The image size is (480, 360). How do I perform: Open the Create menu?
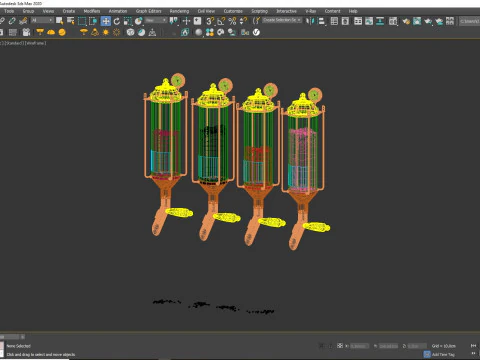pos(69,11)
